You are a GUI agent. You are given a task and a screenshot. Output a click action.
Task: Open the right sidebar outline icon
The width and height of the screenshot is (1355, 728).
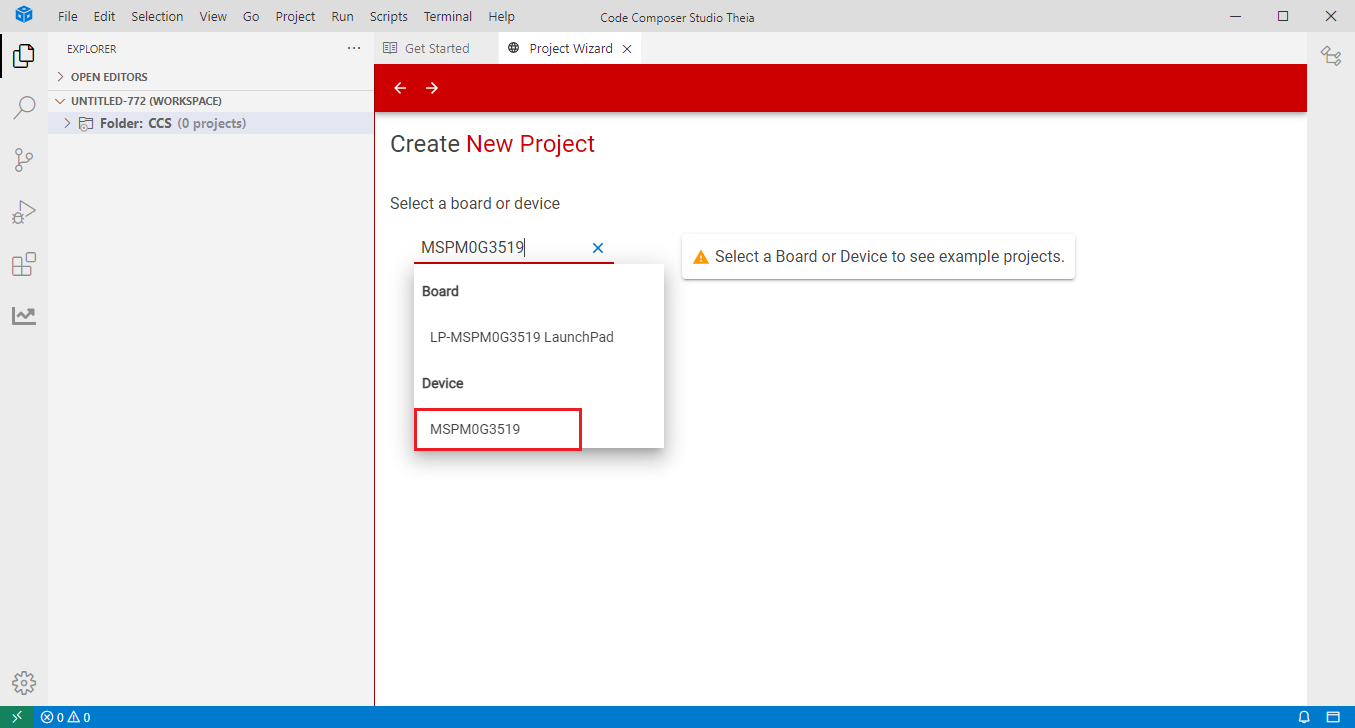(1331, 56)
